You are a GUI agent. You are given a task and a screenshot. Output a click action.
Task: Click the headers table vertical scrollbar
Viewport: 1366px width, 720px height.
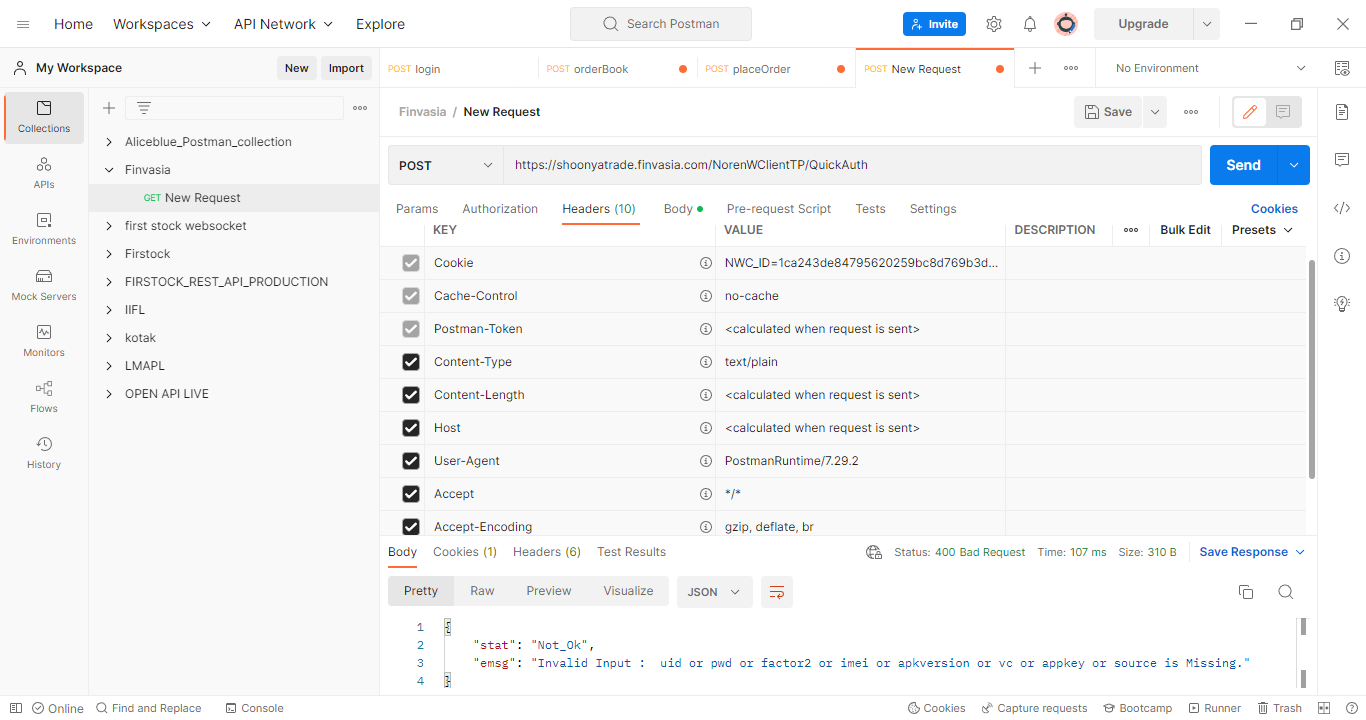tap(1311, 370)
